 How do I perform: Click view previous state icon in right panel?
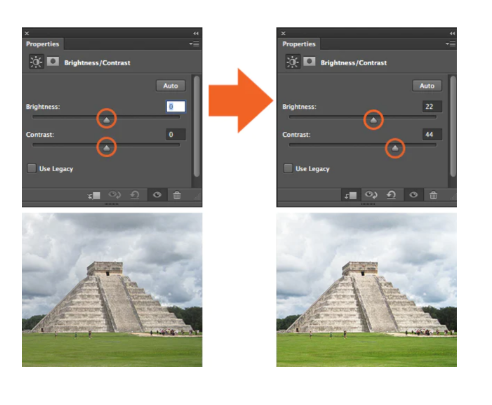click(x=371, y=195)
